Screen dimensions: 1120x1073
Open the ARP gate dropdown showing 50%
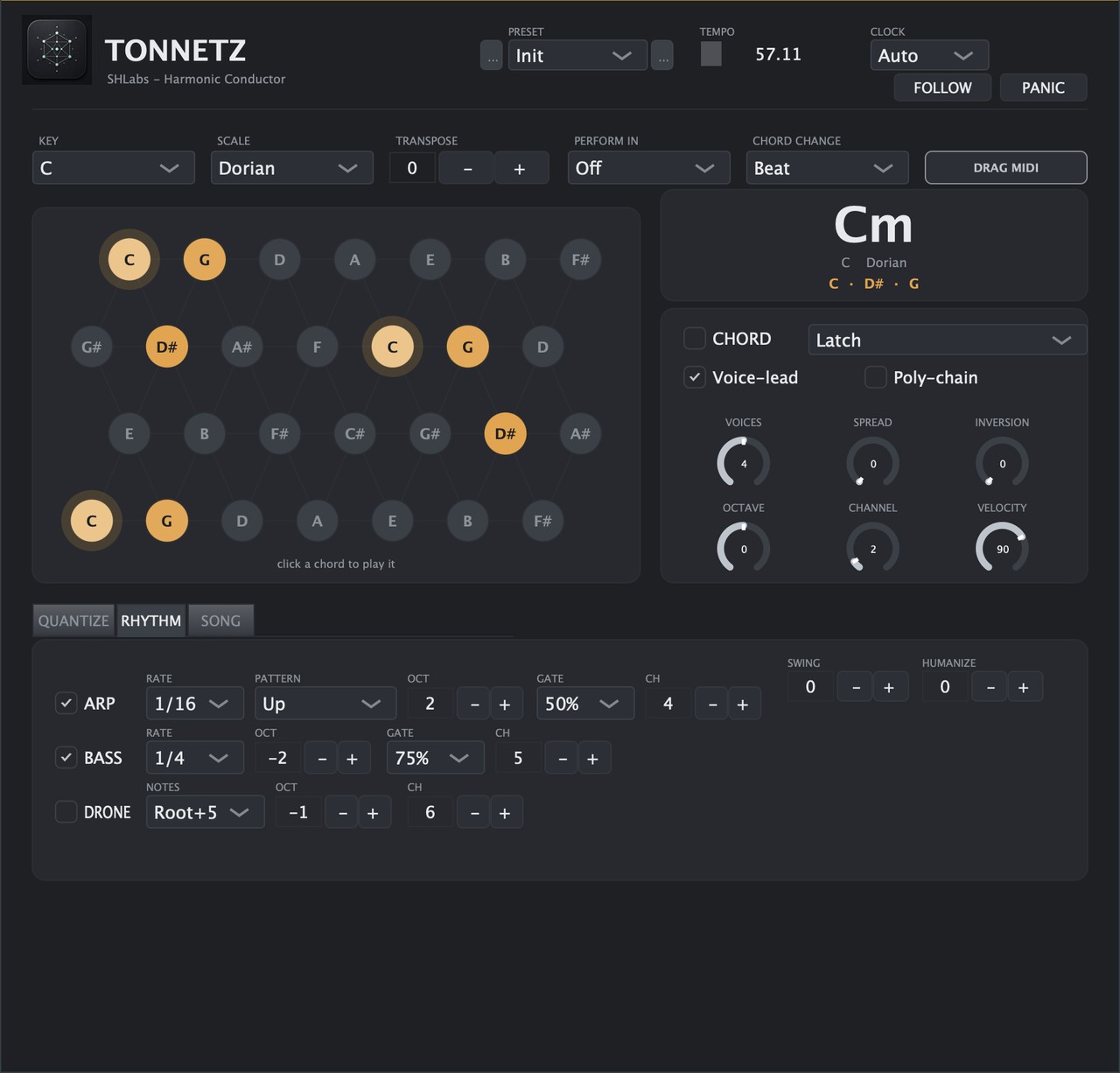point(585,704)
